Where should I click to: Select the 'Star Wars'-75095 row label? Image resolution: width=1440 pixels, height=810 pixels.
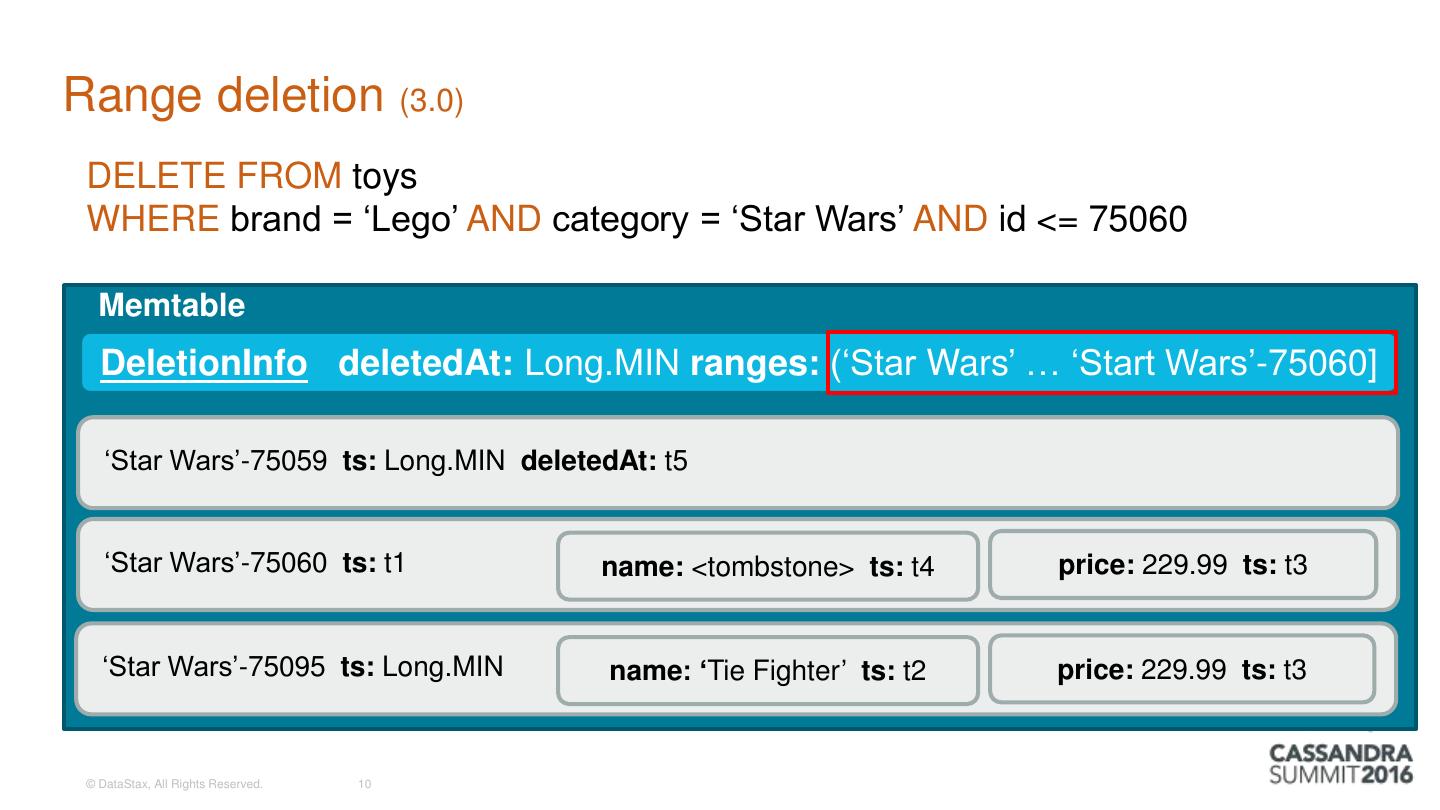click(214, 667)
